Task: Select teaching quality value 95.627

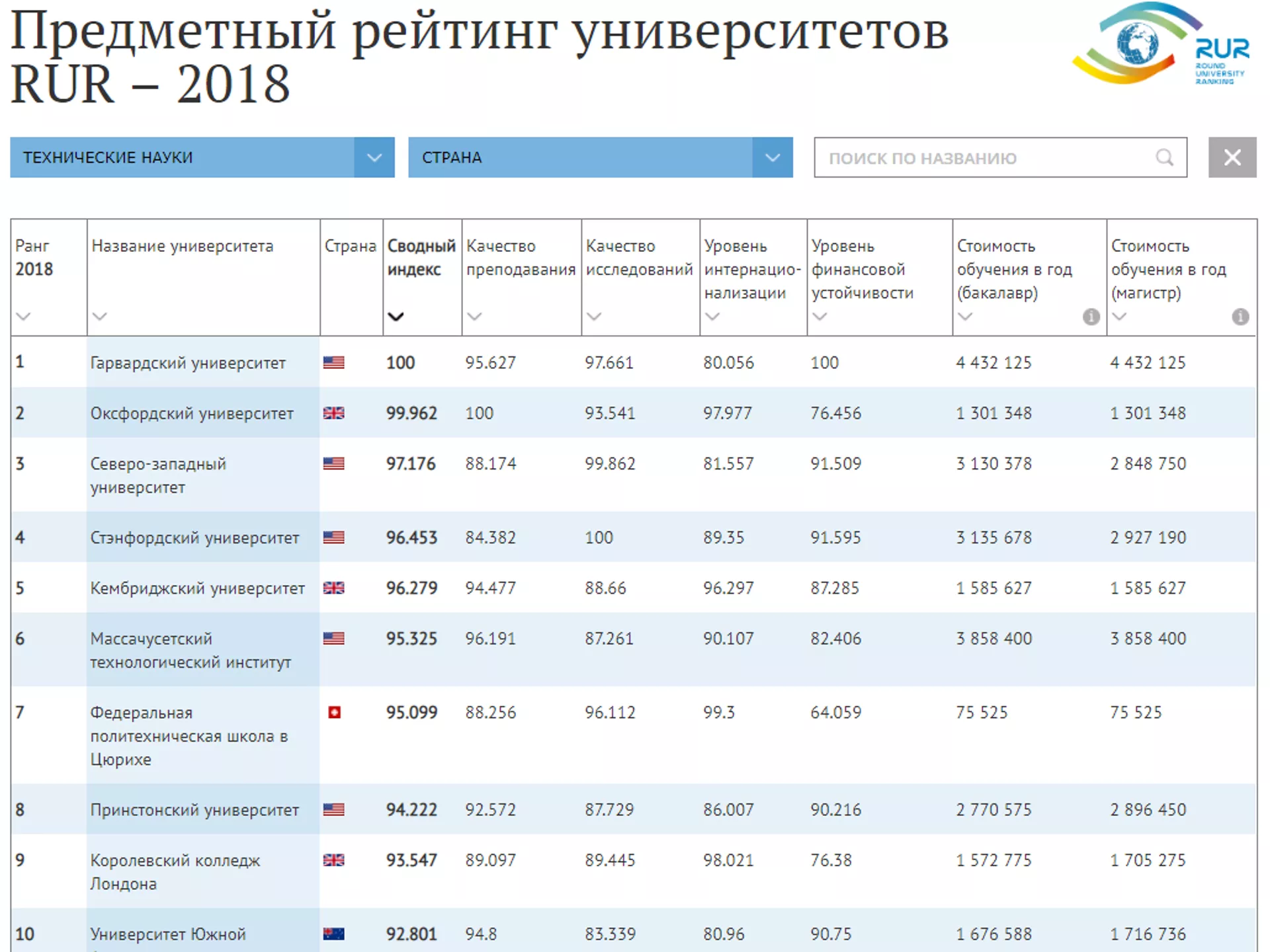Action: click(490, 363)
